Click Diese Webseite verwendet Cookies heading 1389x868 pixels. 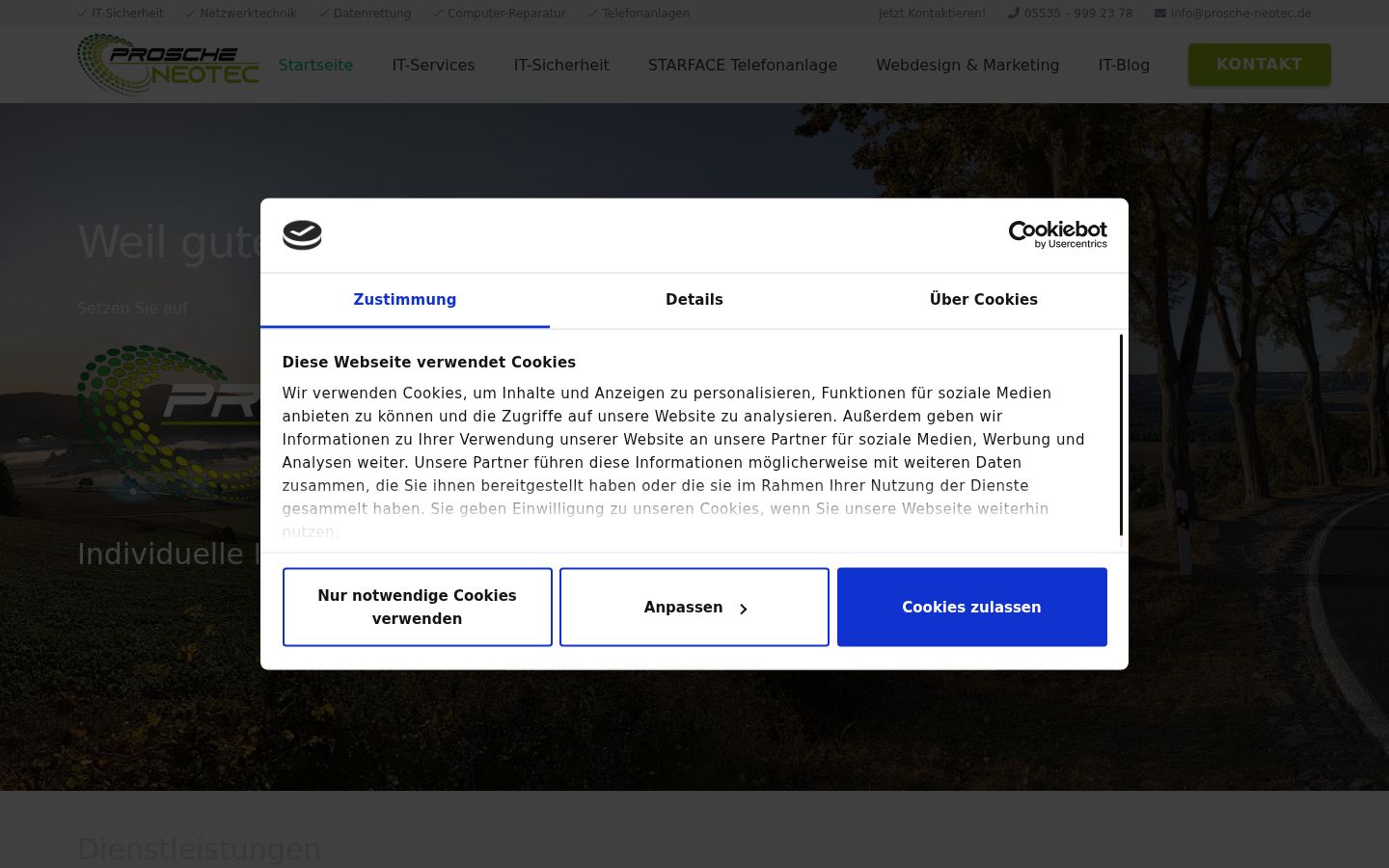[x=428, y=363]
